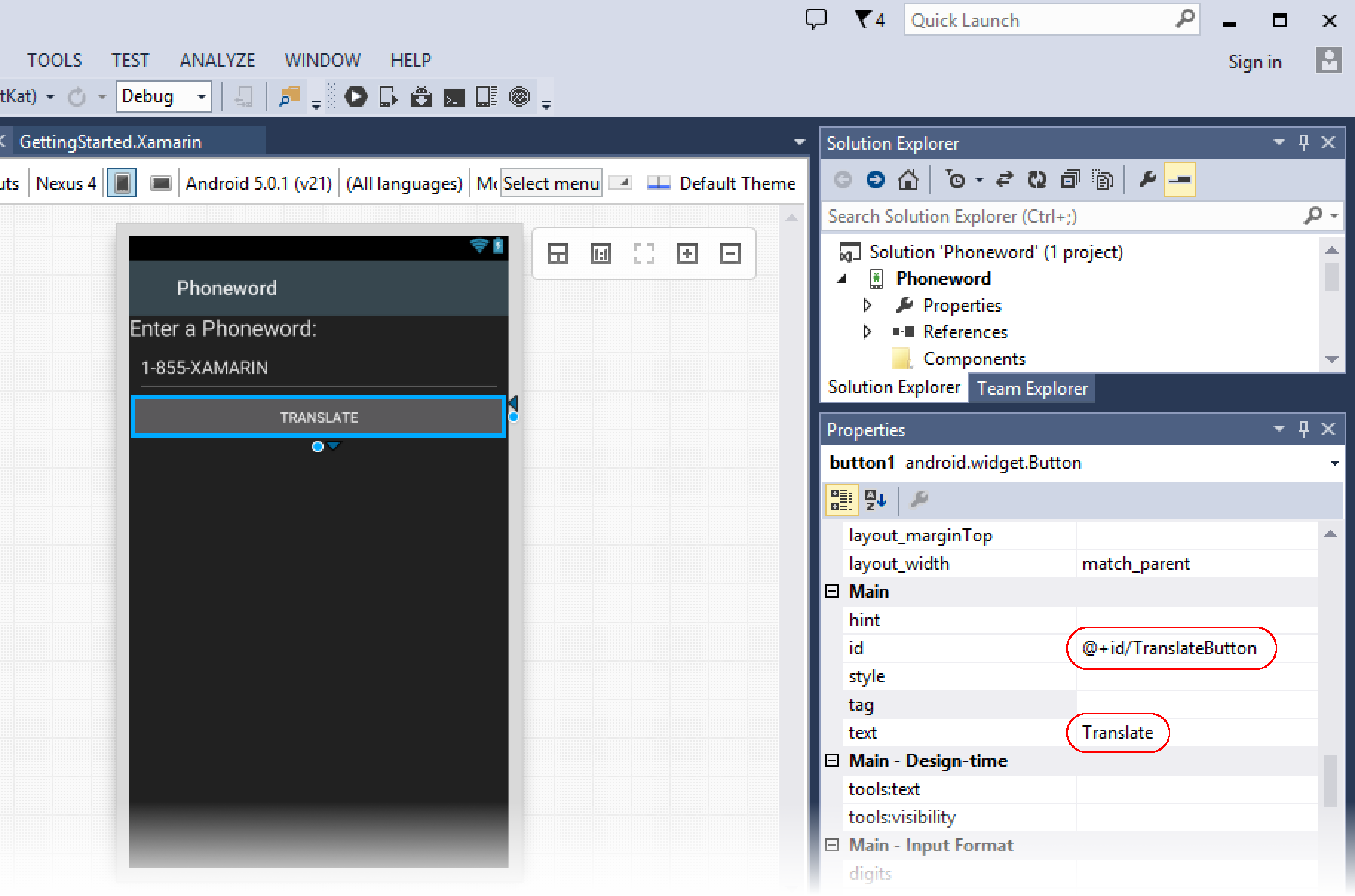Zoom out the designer with minus icon
This screenshot has width=1355, height=896.
pyautogui.click(x=730, y=254)
